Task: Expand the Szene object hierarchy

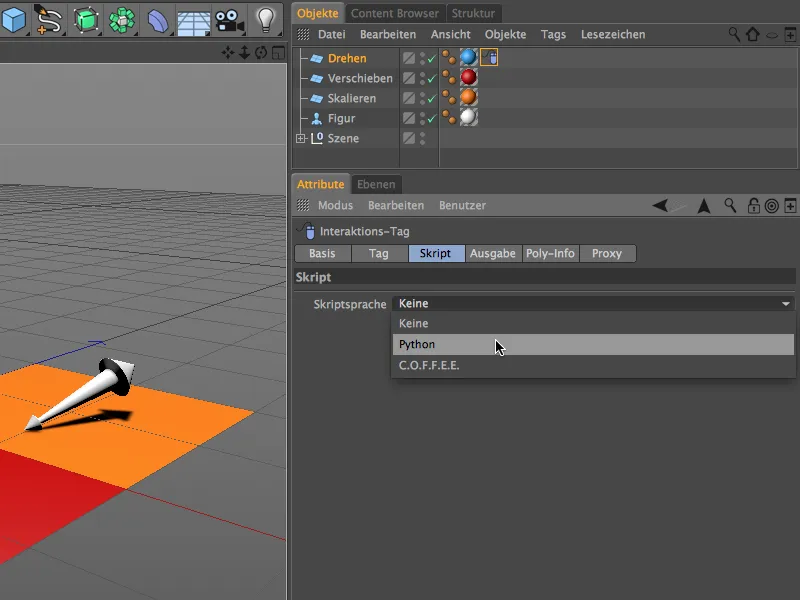Action: pyautogui.click(x=301, y=138)
